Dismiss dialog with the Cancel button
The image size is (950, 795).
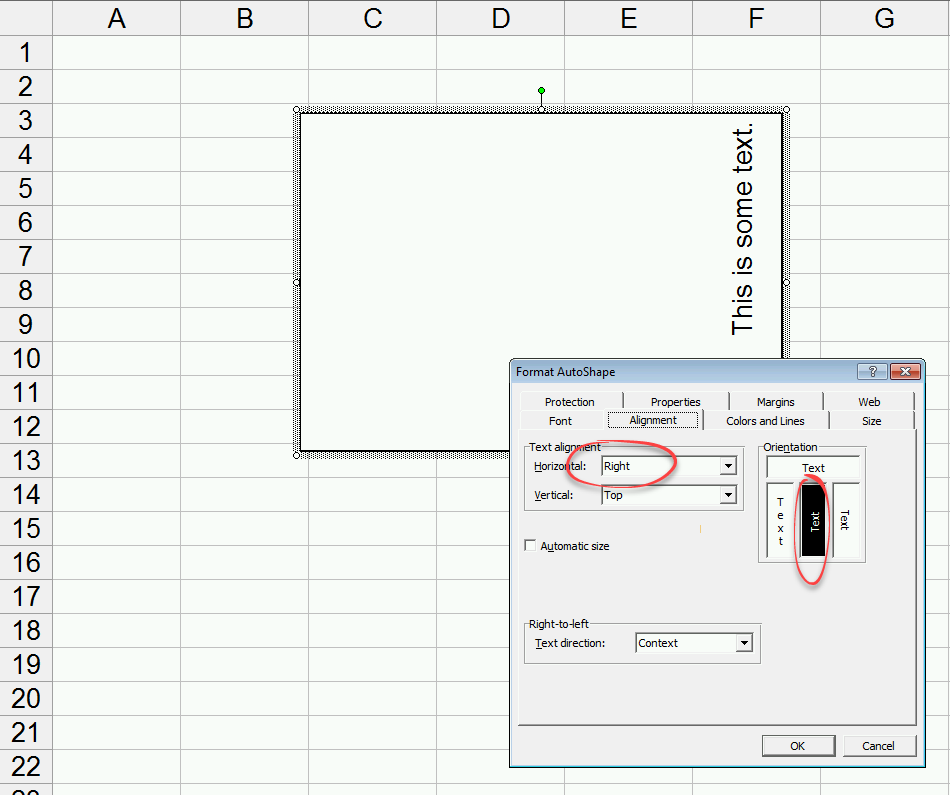click(879, 746)
